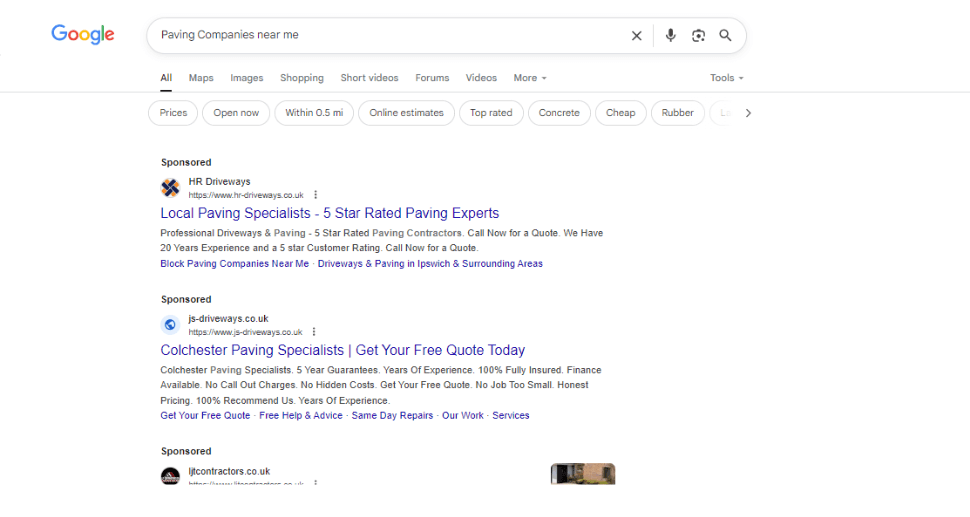The height and width of the screenshot is (517, 970).
Task: Open ljtcontractors ad house thumbnail image
Action: (x=583, y=474)
